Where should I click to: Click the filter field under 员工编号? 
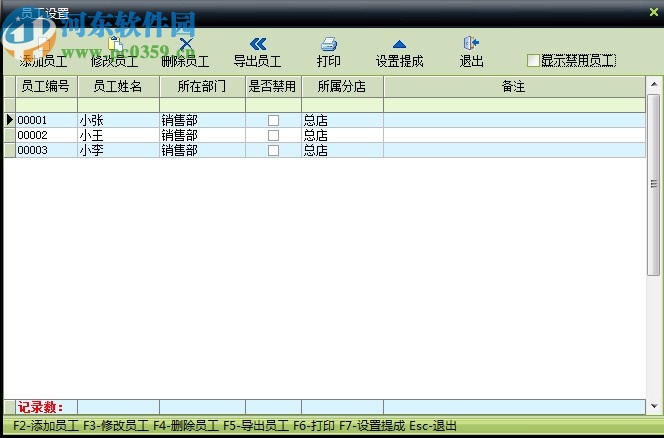(x=46, y=105)
